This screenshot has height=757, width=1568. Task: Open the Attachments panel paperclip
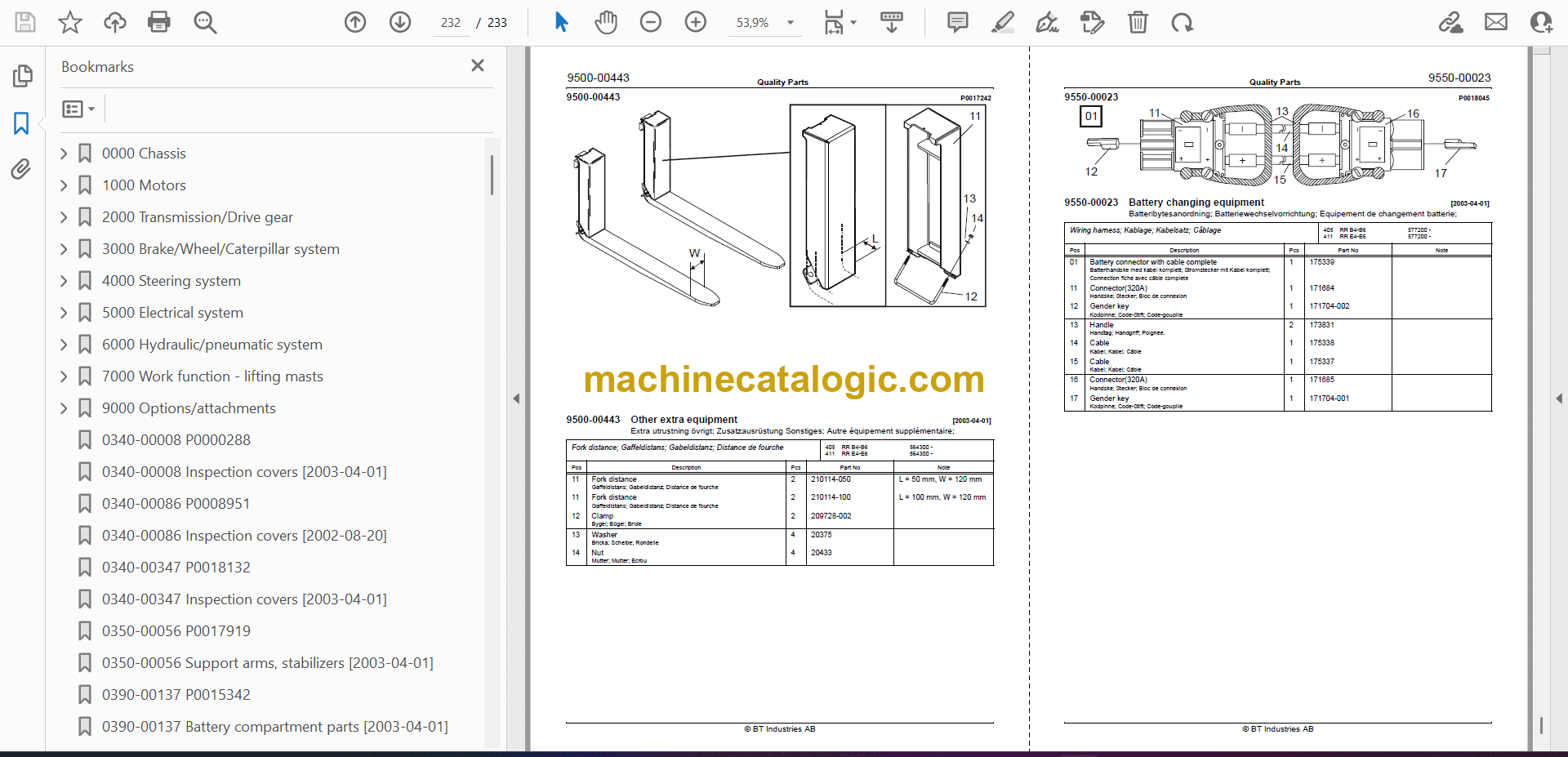21,169
